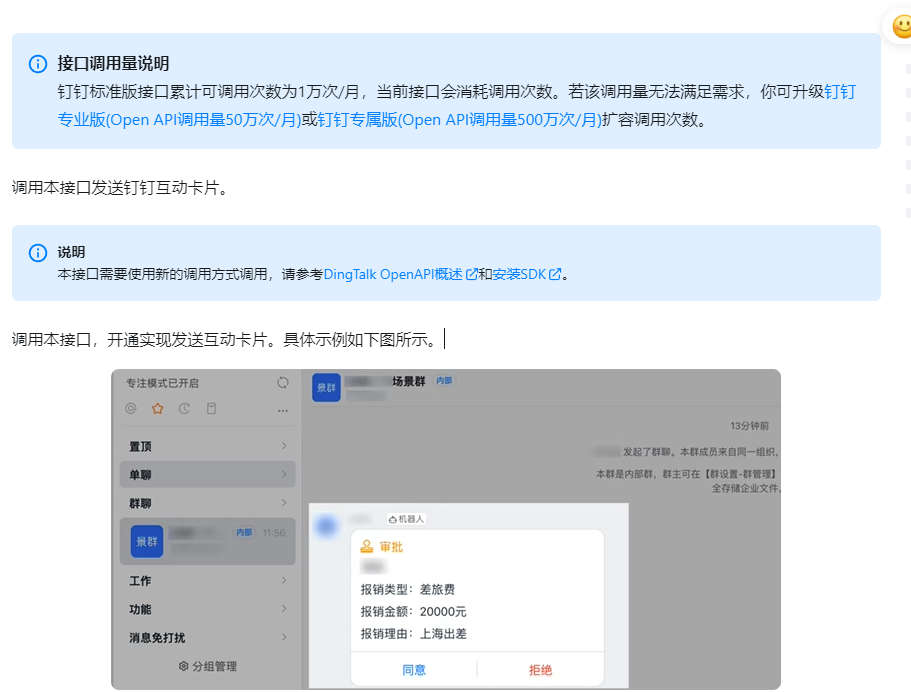Image resolution: width=911 pixels, height=692 pixels.
Task: Click the orange 审批 stamp icon
Action: point(367,546)
